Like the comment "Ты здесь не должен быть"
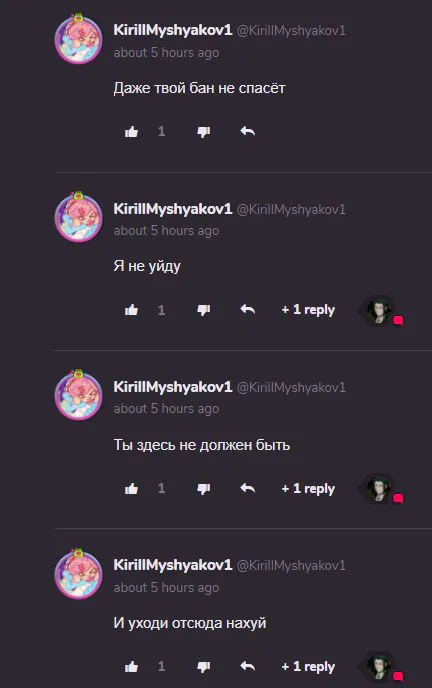432x688 pixels. 131,488
